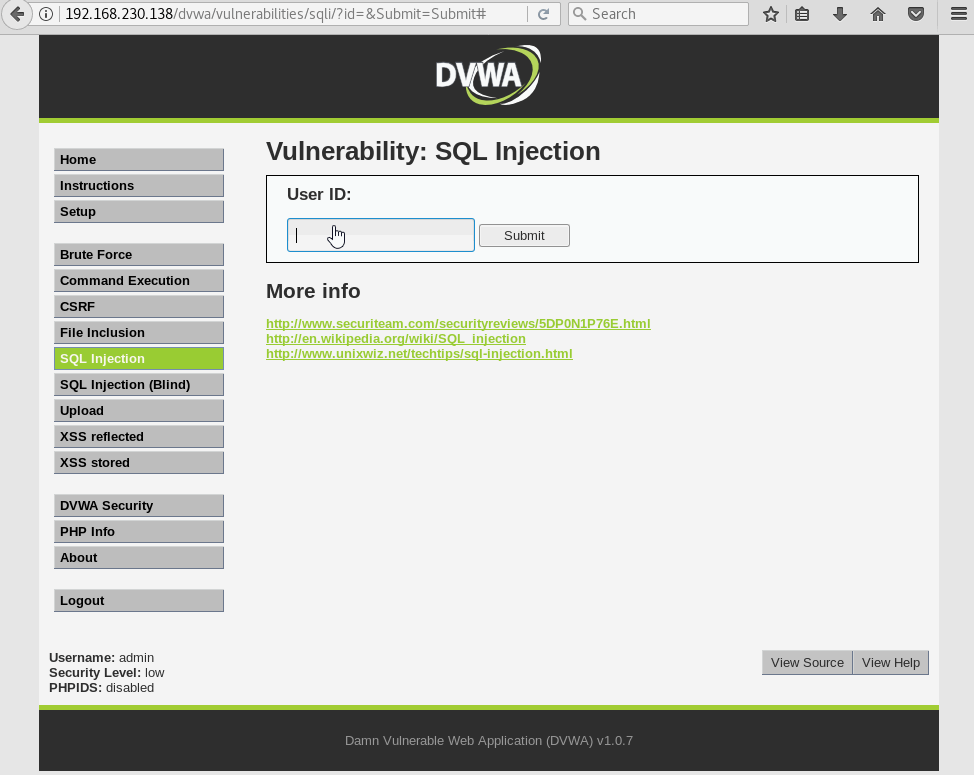Open the securiteam.com security review link

tap(458, 324)
